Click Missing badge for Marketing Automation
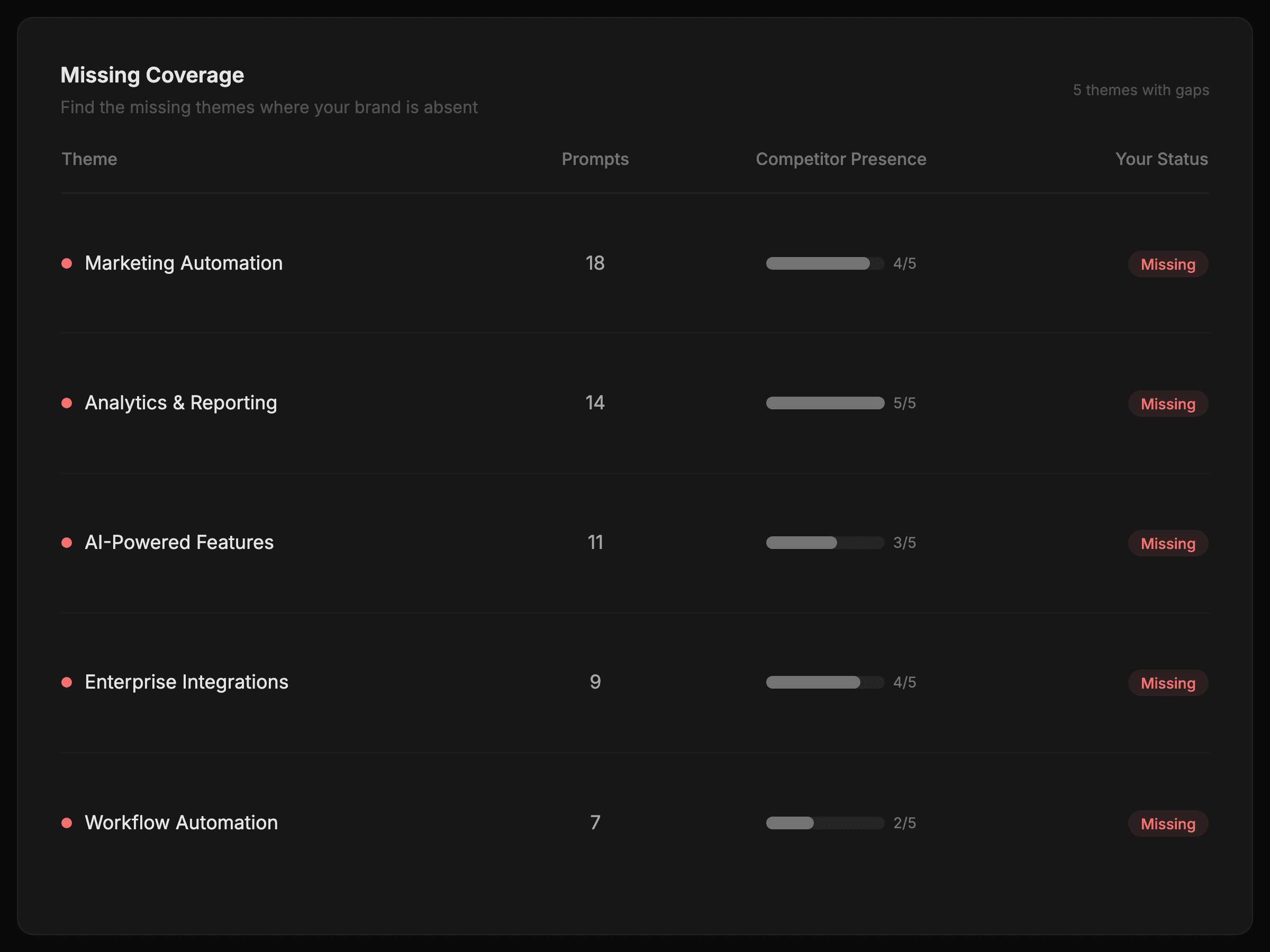This screenshot has width=1270, height=952. [x=1167, y=264]
